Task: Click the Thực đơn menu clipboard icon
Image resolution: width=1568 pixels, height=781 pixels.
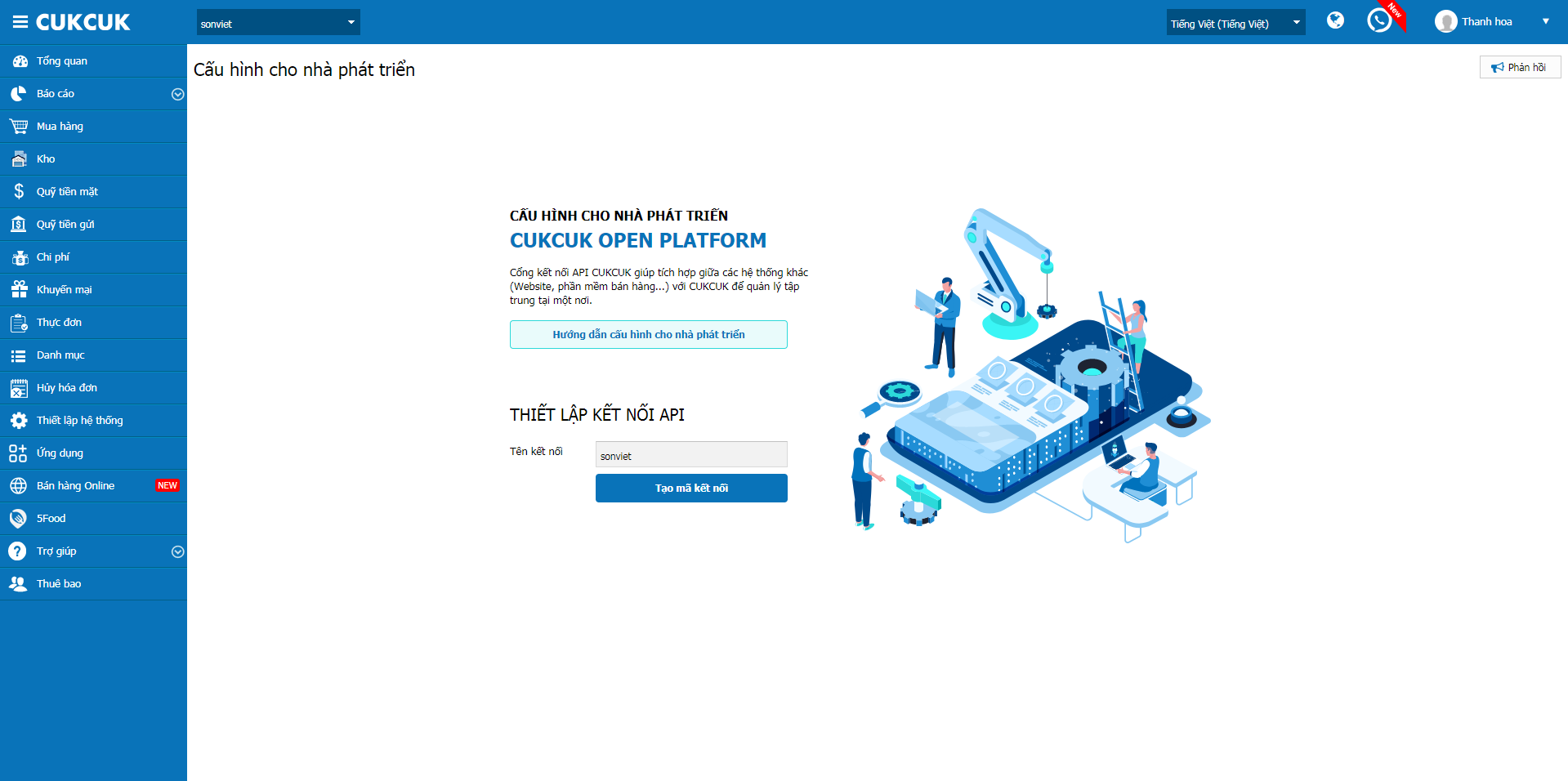Action: 19,323
